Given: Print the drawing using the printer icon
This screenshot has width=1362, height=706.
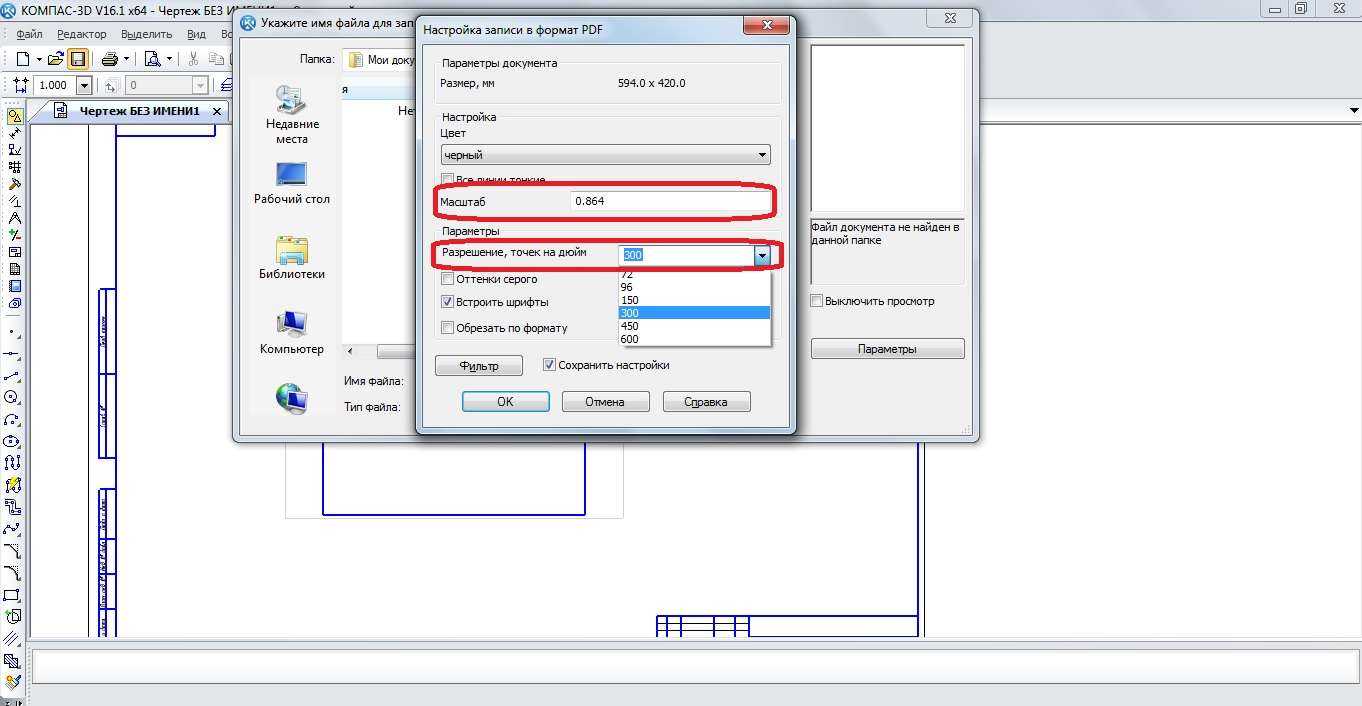Looking at the screenshot, I should point(110,59).
